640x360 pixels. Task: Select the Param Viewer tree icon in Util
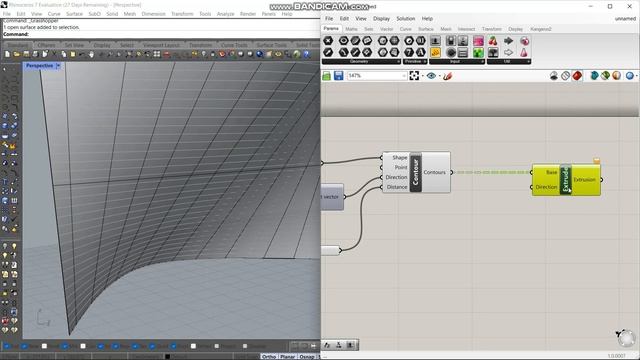[x=493, y=52]
